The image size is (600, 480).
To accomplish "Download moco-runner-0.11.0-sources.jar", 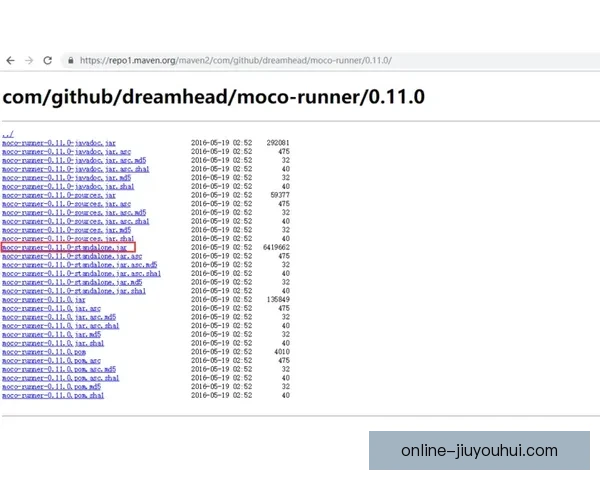I will coord(59,195).
